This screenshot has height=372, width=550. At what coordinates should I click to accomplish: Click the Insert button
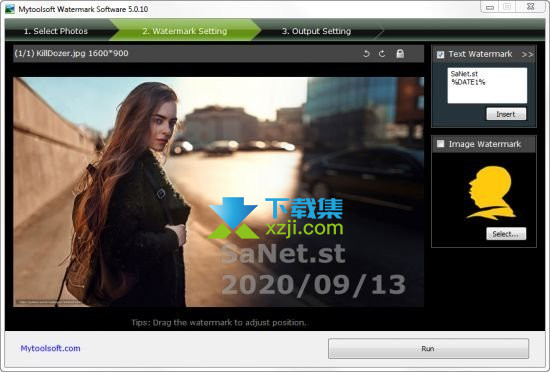click(506, 114)
